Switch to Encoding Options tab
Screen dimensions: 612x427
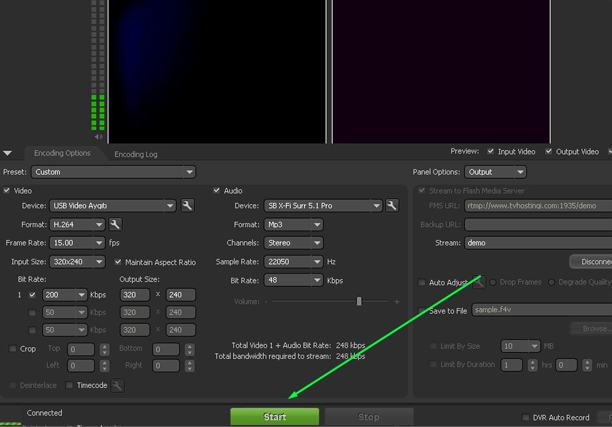pos(62,153)
